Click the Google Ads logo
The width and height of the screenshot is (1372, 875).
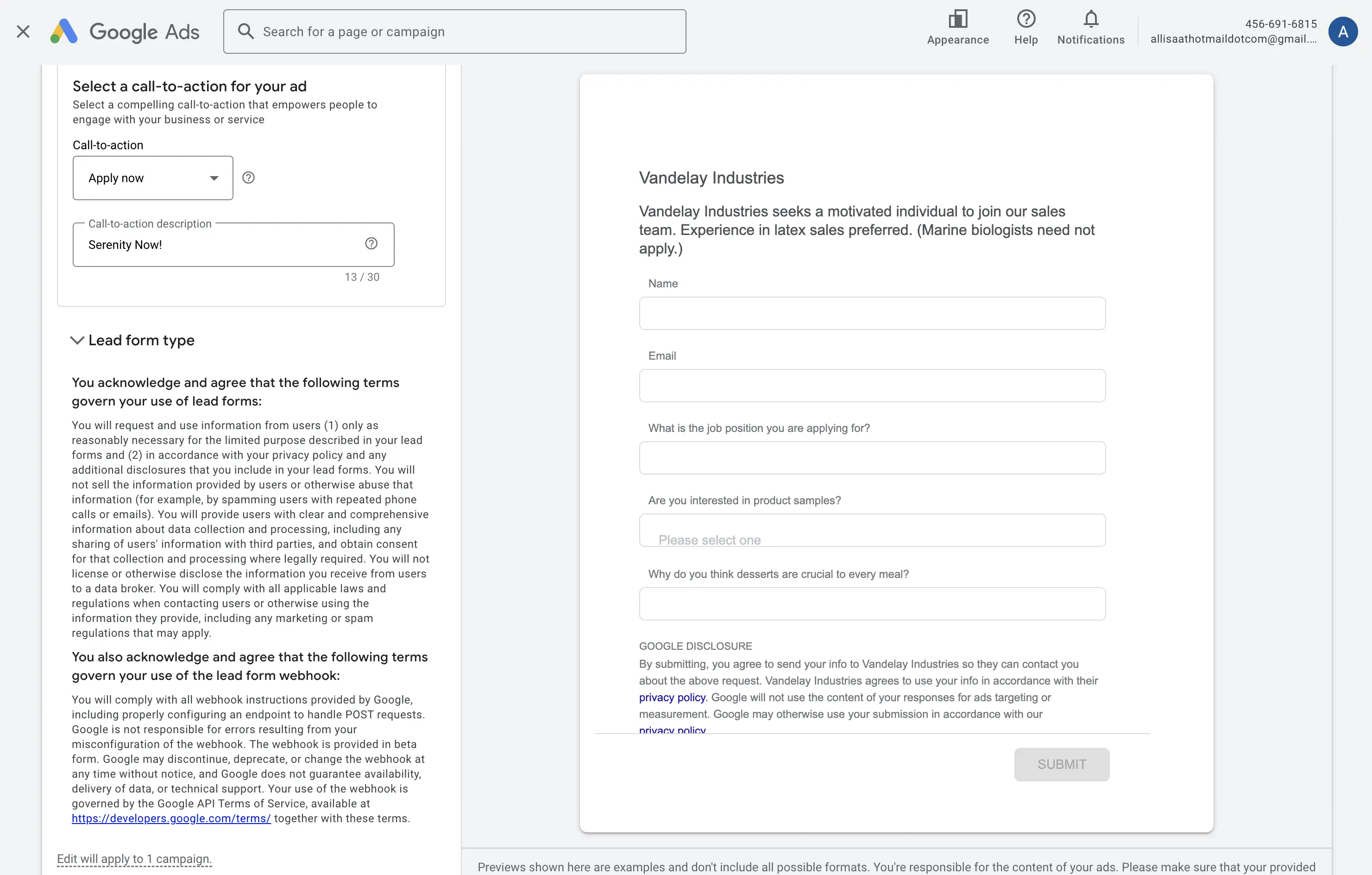click(x=125, y=32)
